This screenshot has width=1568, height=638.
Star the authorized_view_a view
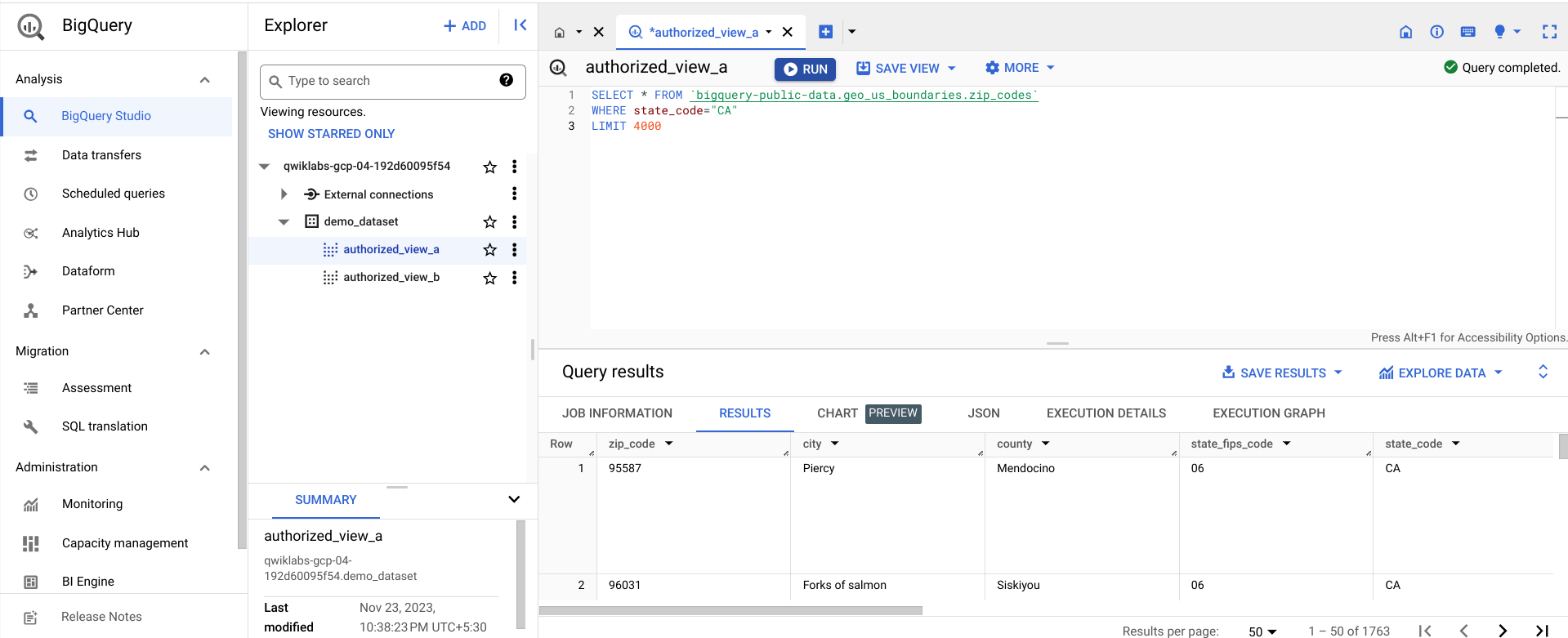(x=489, y=250)
